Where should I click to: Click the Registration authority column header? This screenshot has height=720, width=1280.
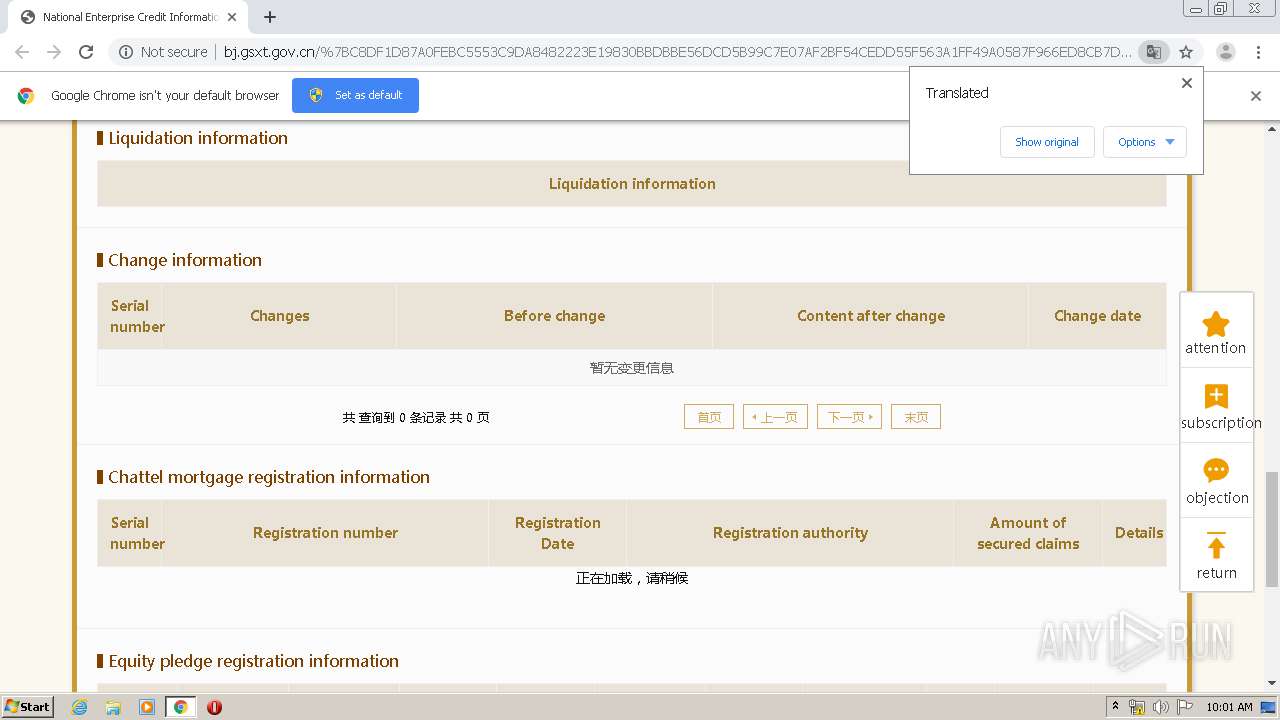click(x=790, y=533)
